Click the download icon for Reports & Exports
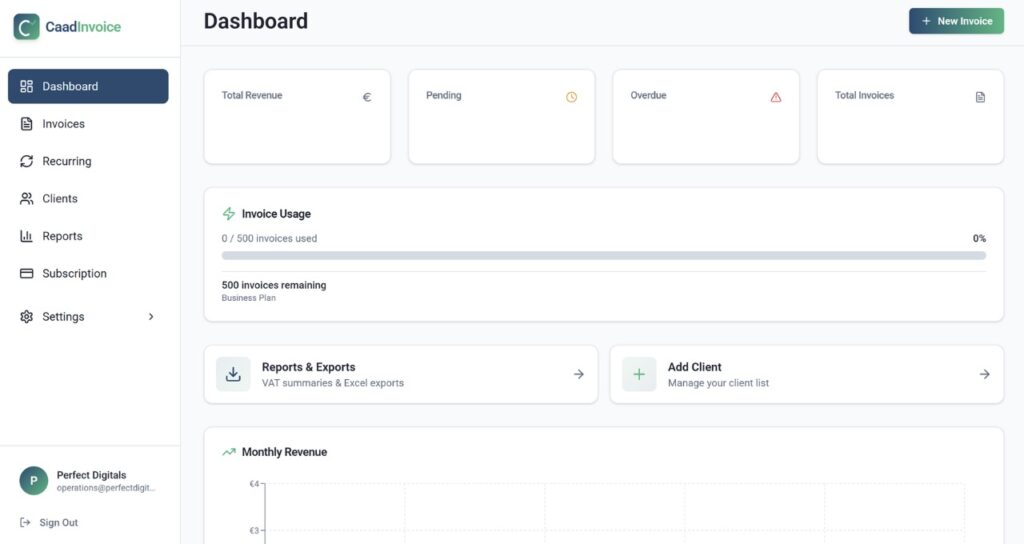This screenshot has width=1024, height=544. [x=233, y=374]
